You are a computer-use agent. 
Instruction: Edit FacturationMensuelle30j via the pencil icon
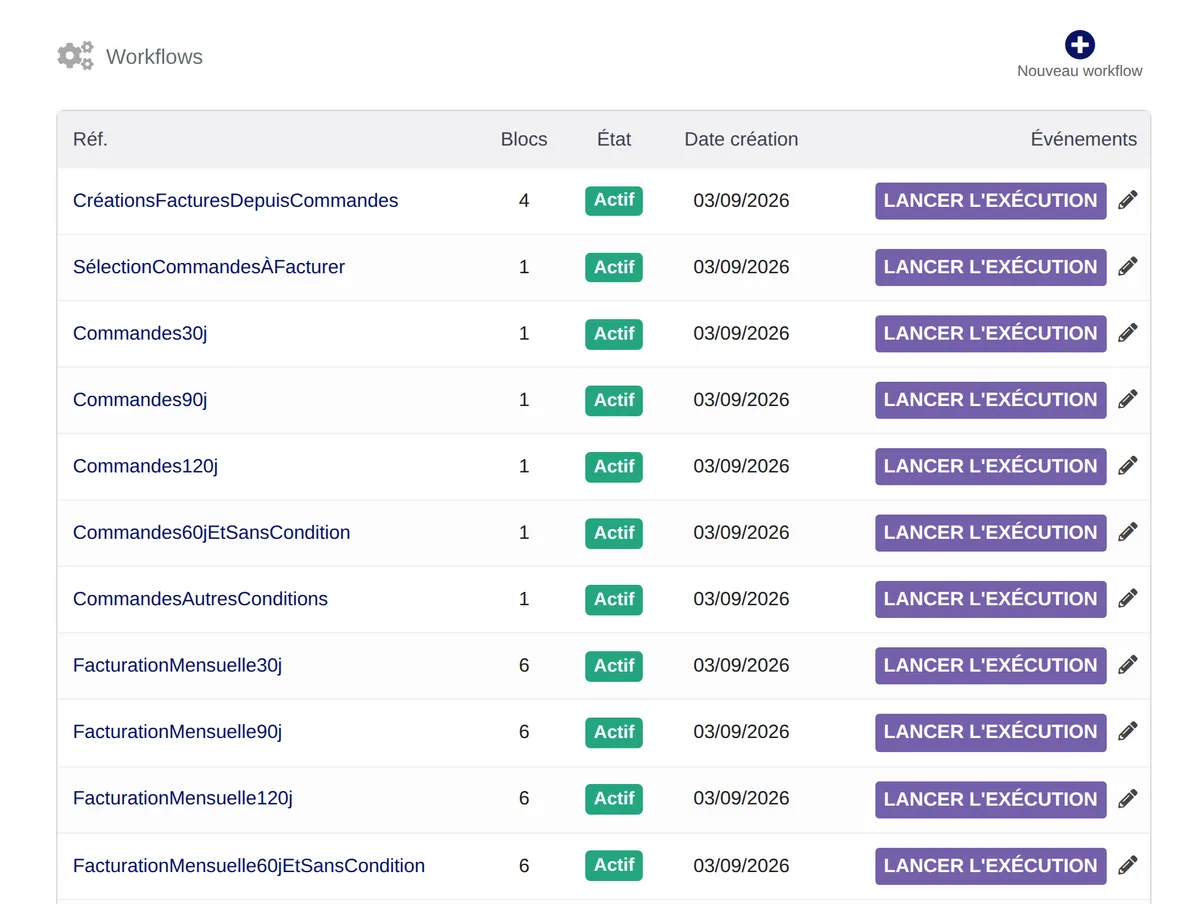1127,665
